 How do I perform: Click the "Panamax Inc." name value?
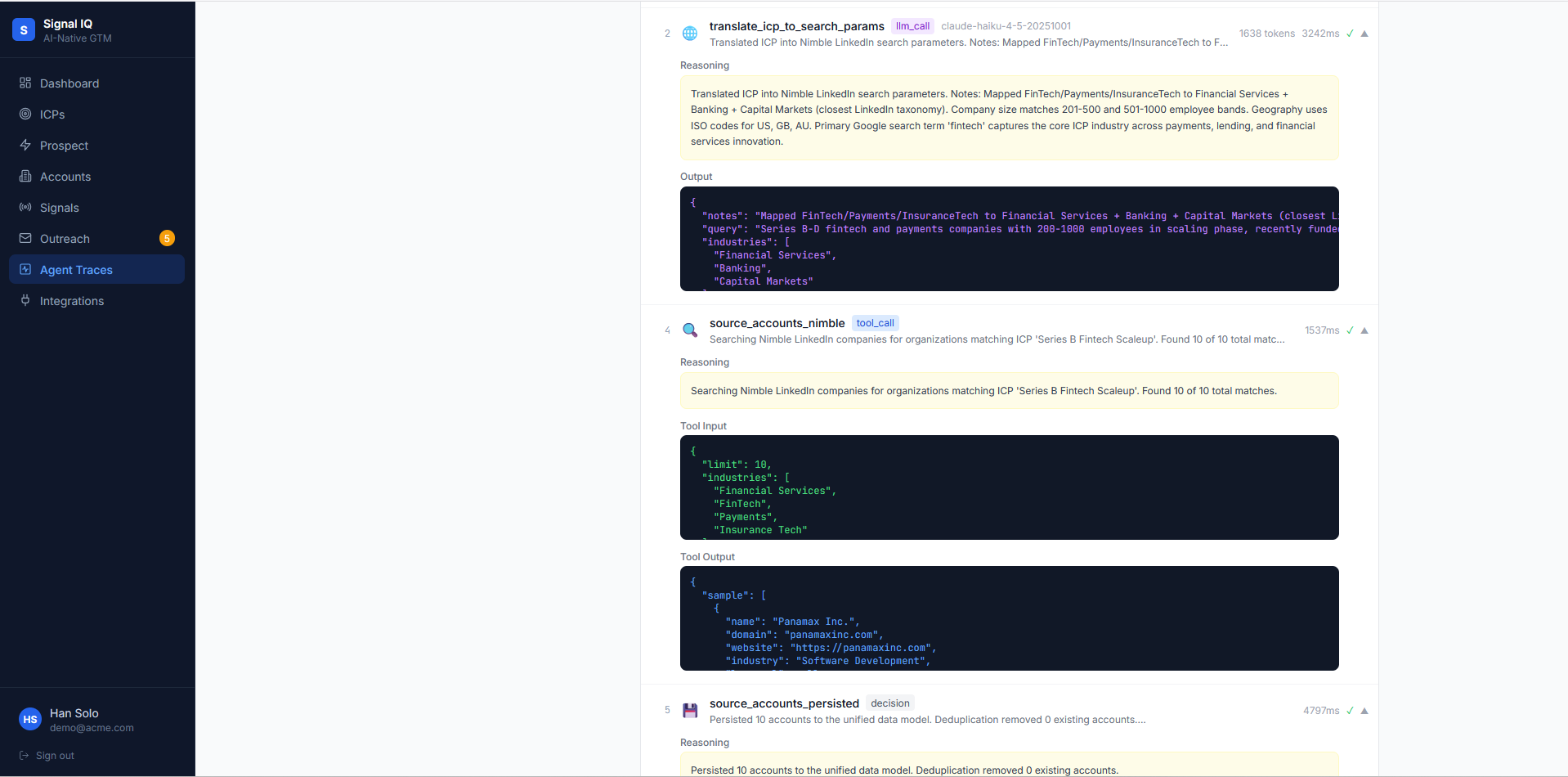click(x=813, y=622)
